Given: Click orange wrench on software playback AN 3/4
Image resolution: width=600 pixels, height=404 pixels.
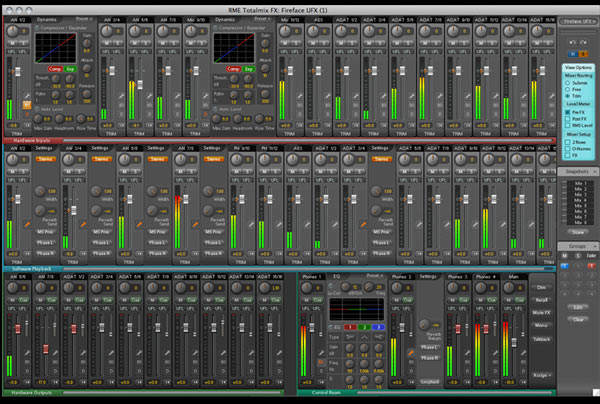Looking at the screenshot, I should click(83, 225).
